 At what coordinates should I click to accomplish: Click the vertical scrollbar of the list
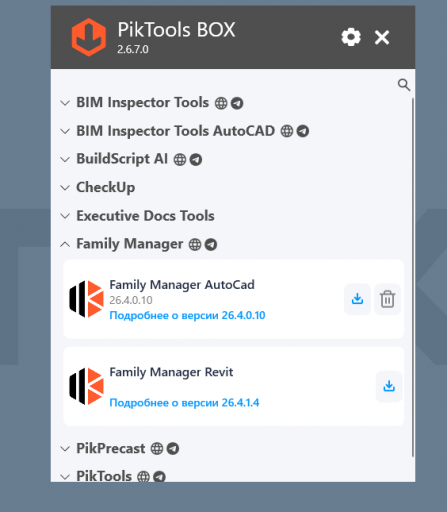coord(413,277)
